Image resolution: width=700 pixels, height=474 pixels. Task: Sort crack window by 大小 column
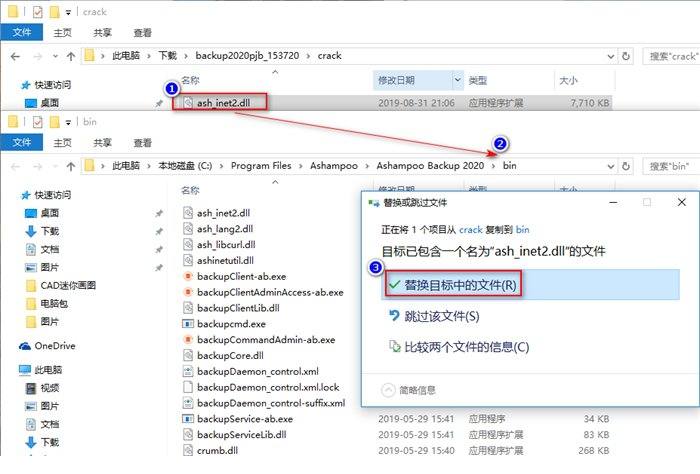568,80
